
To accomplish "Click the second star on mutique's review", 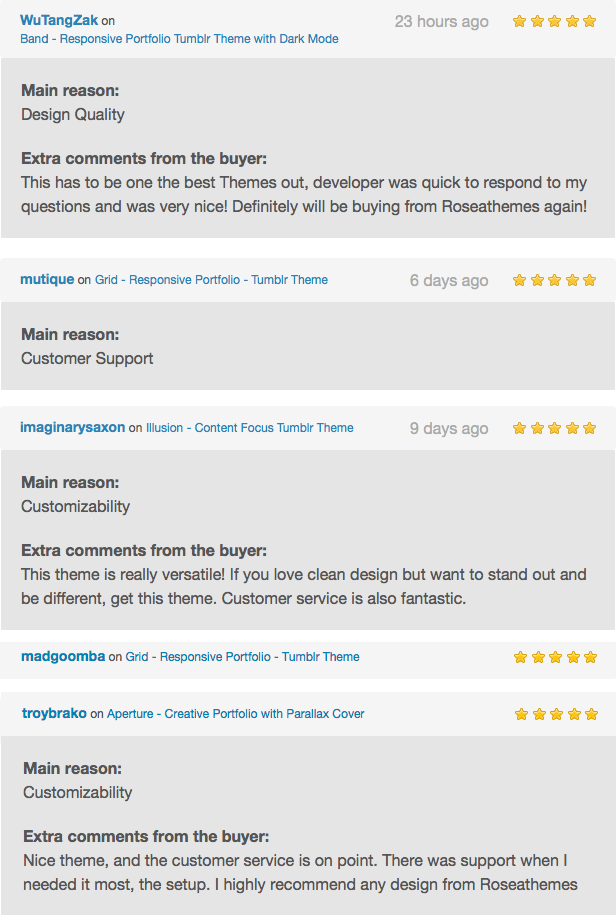I will [x=537, y=281].
